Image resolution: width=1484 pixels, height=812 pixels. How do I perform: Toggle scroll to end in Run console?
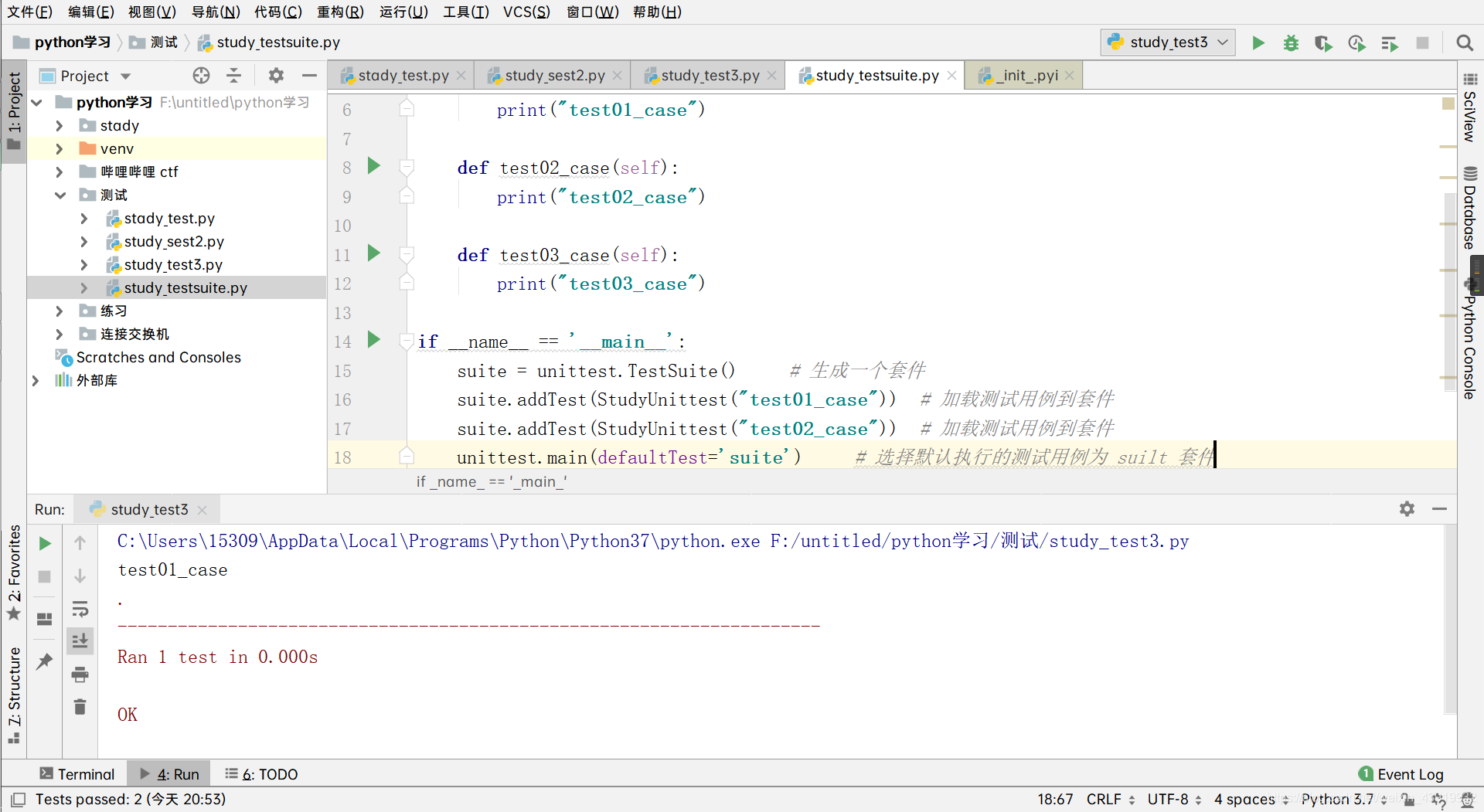(x=80, y=640)
